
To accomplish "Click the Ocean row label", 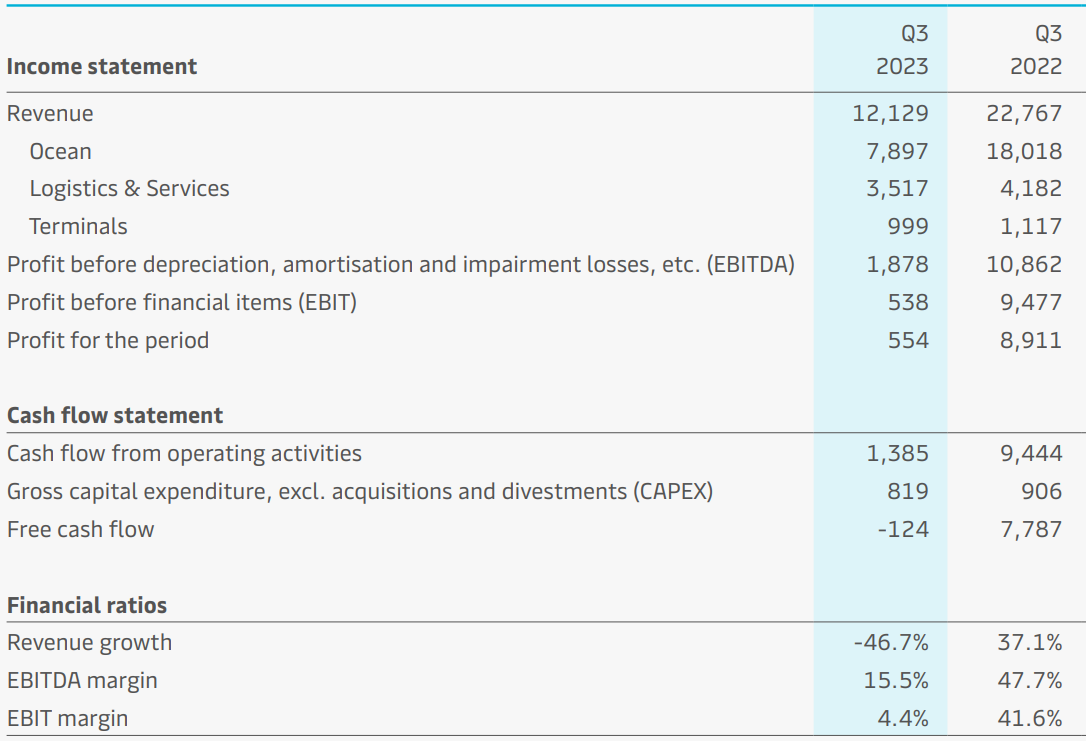I will point(60,152).
